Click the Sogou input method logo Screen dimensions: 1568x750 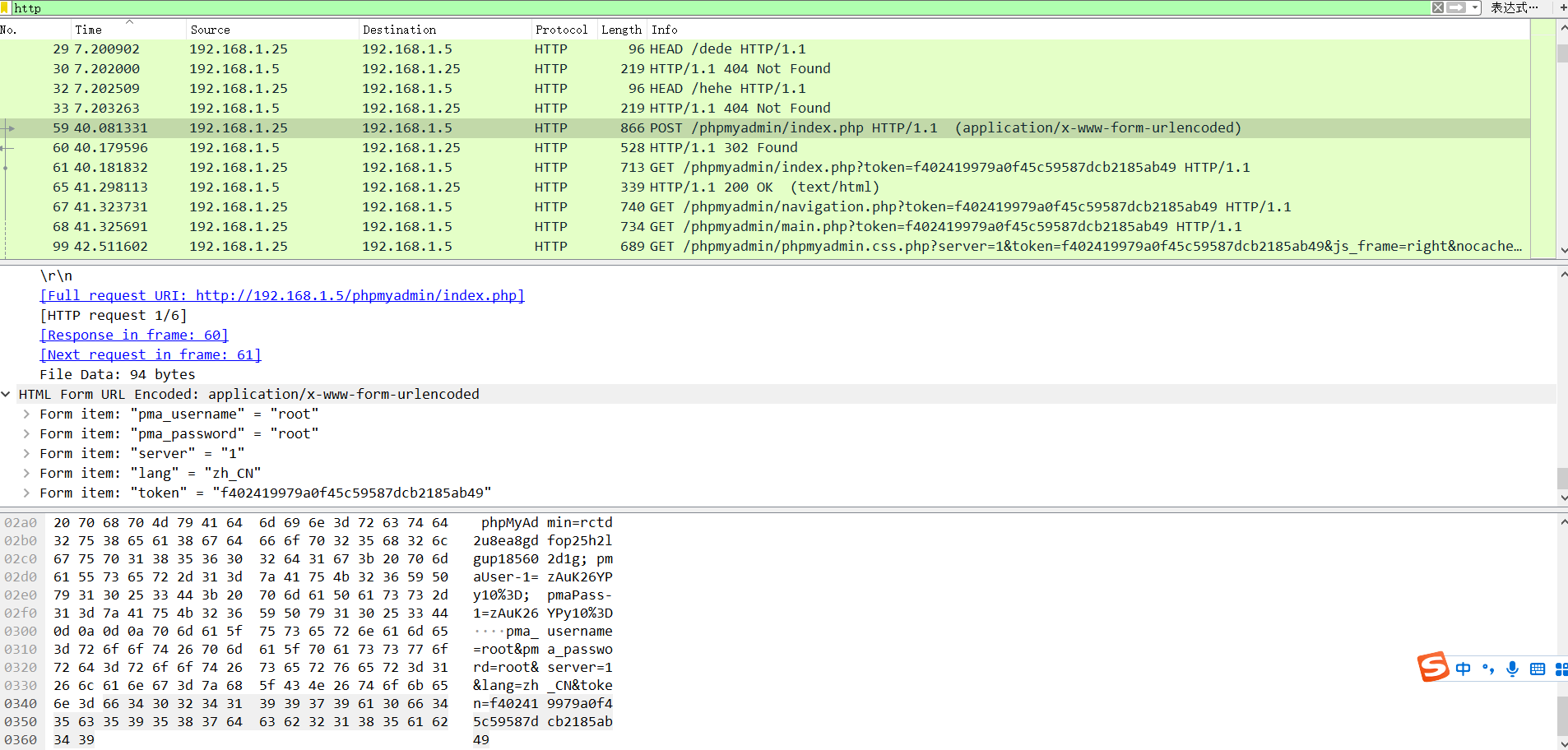[1432, 667]
